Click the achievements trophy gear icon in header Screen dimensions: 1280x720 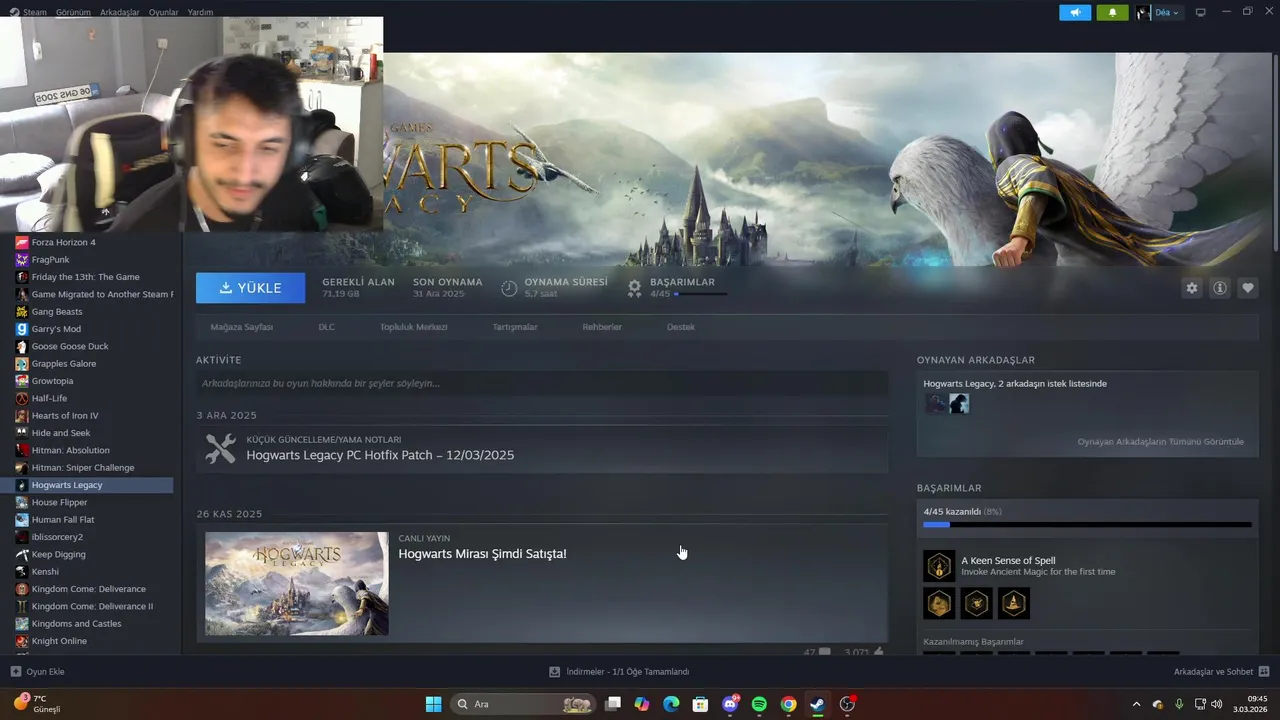point(634,288)
